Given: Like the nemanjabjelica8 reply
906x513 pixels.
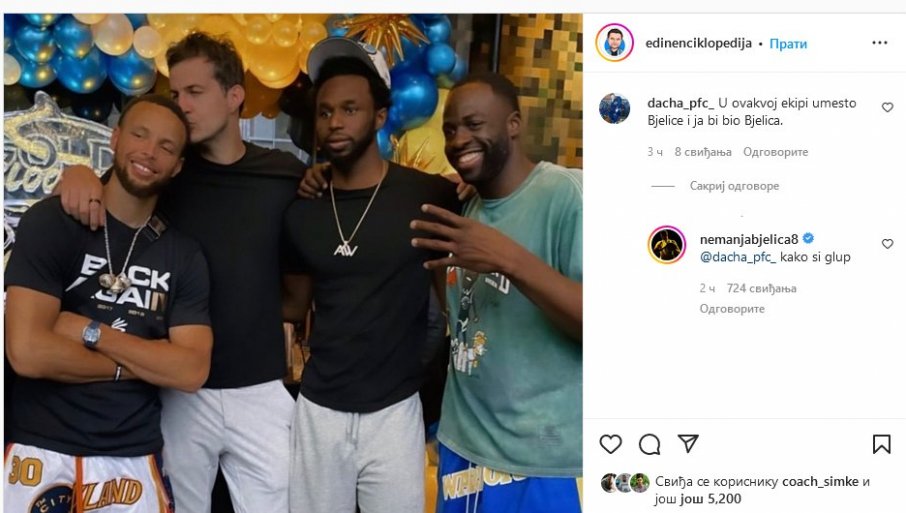Looking at the screenshot, I should pos(887,243).
